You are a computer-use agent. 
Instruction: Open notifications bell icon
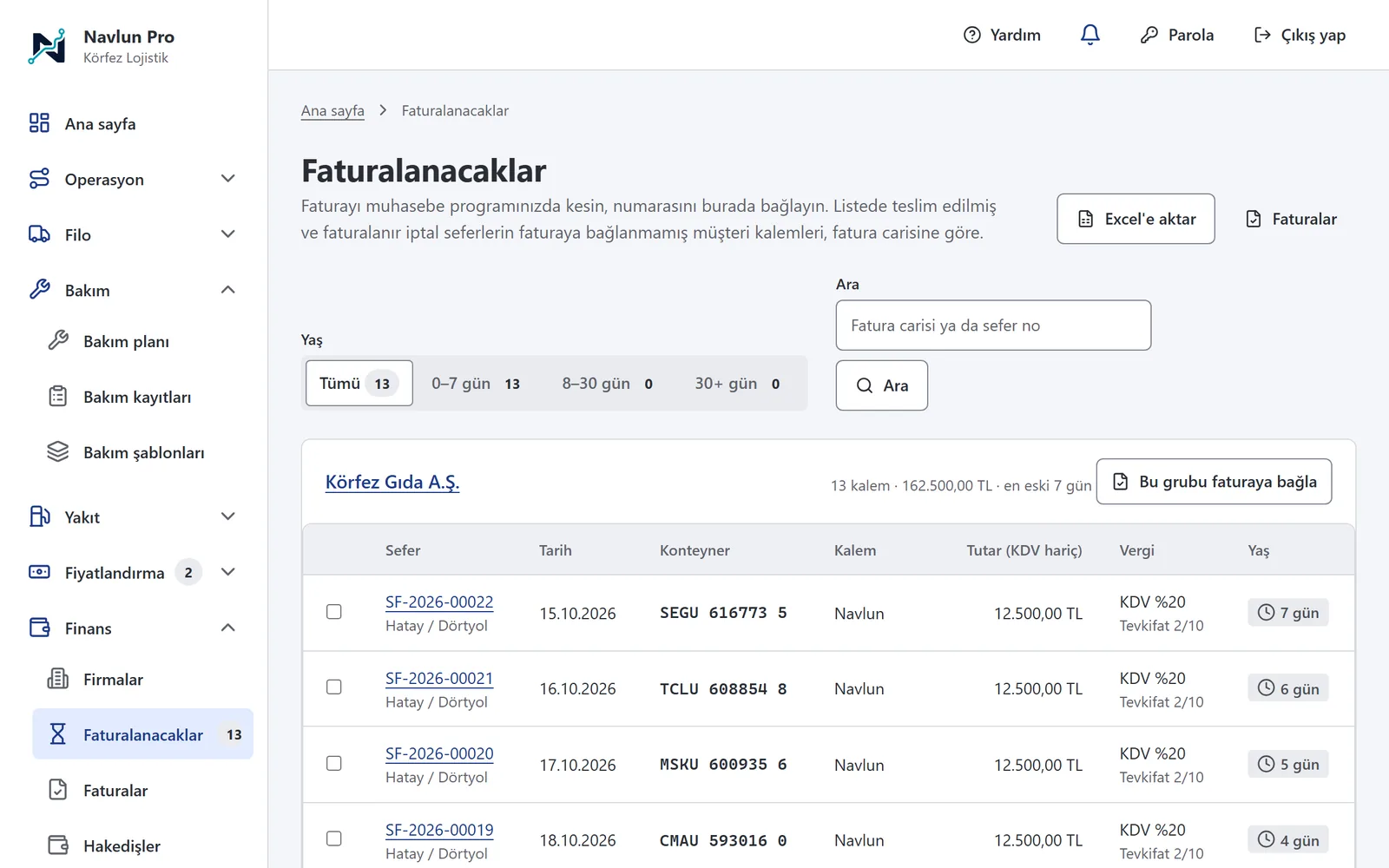[x=1090, y=35]
